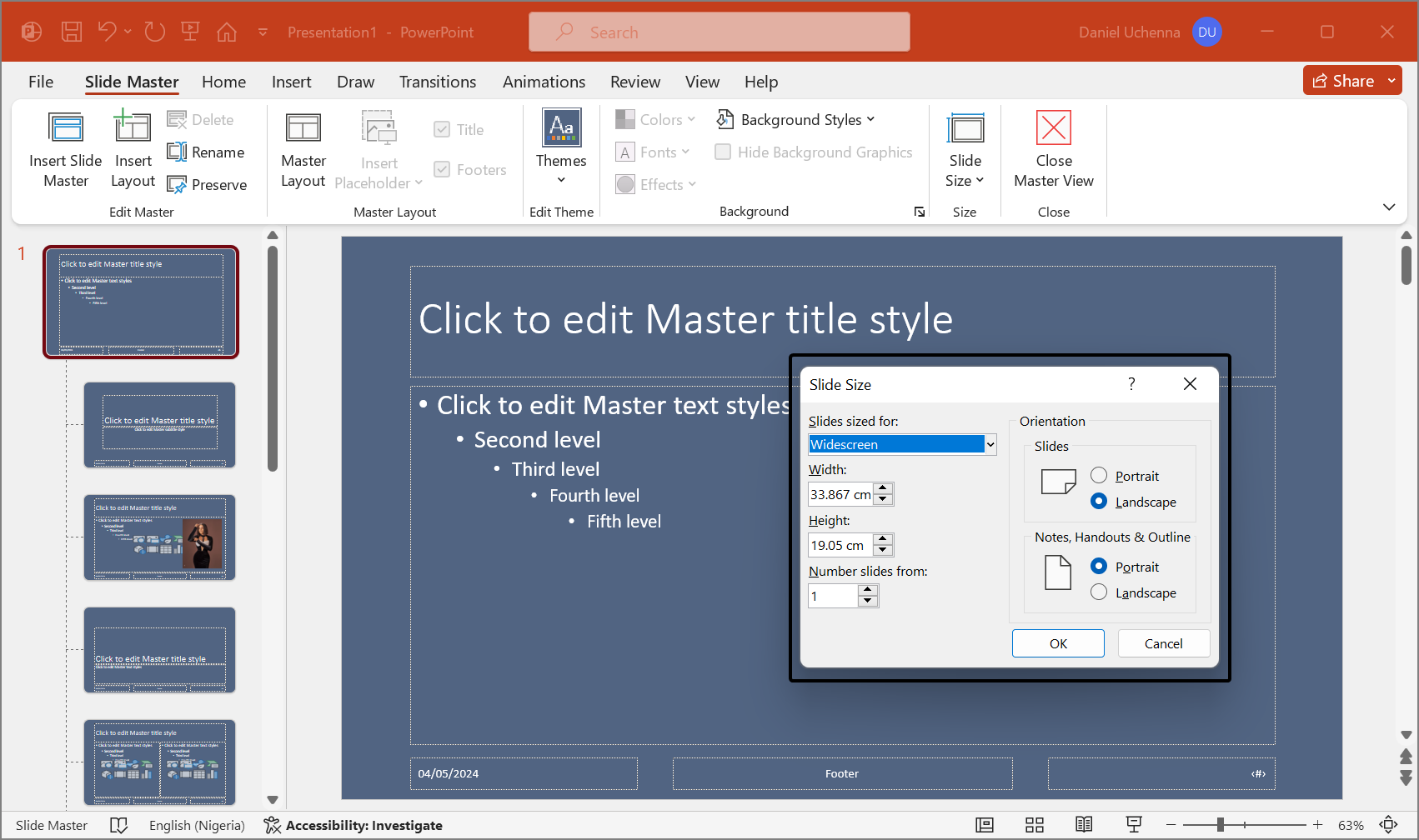Select Portrait orientation for Slides

click(x=1099, y=476)
